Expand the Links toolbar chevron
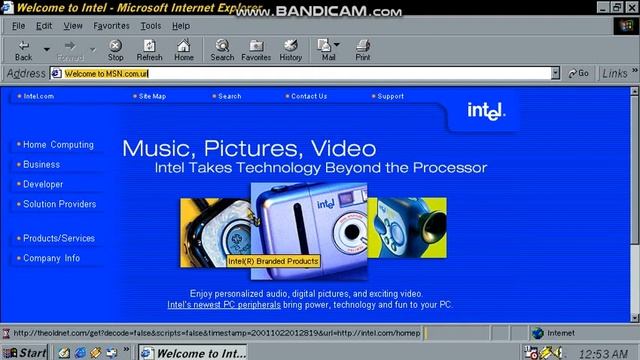This screenshot has width=640, height=360. (635, 71)
